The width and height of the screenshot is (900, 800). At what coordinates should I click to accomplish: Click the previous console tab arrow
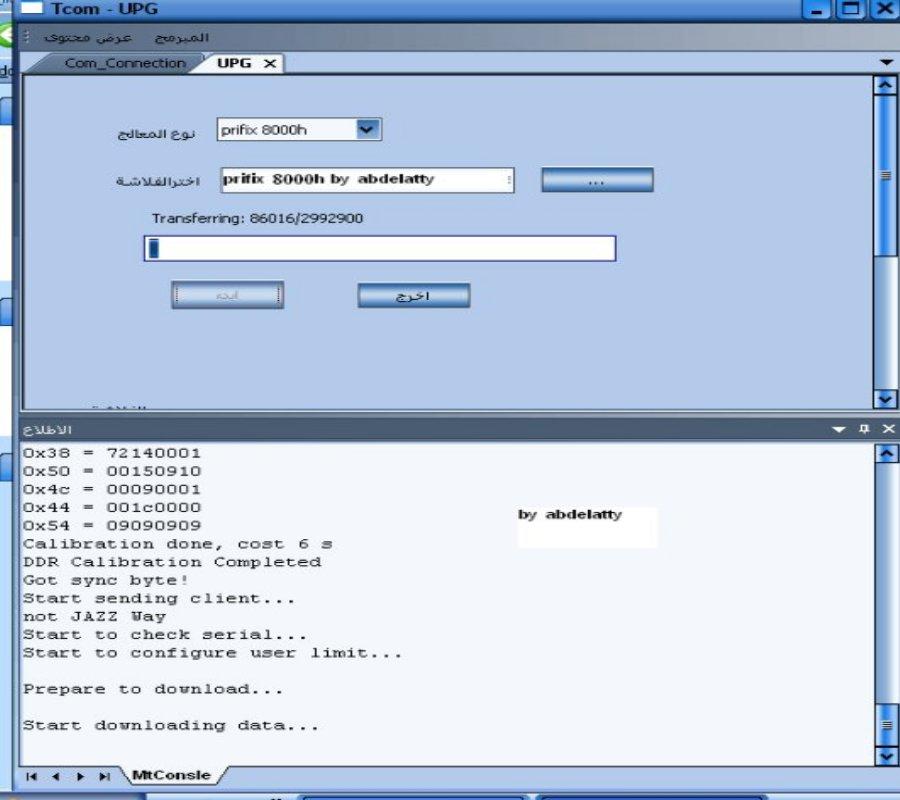(x=56, y=776)
